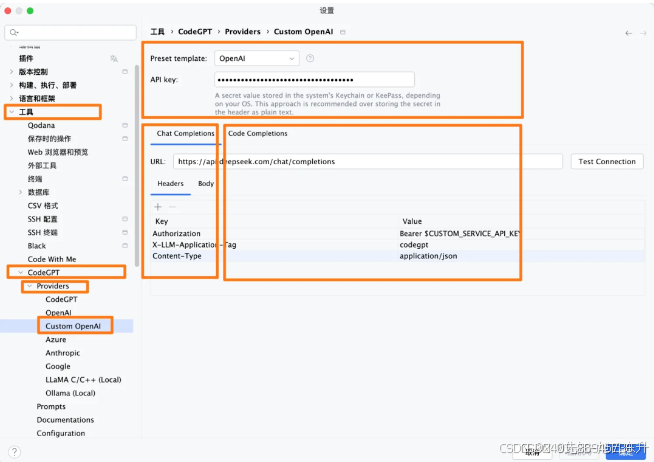Click the API key password field
Image resolution: width=654 pixels, height=462 pixels.
(314, 79)
